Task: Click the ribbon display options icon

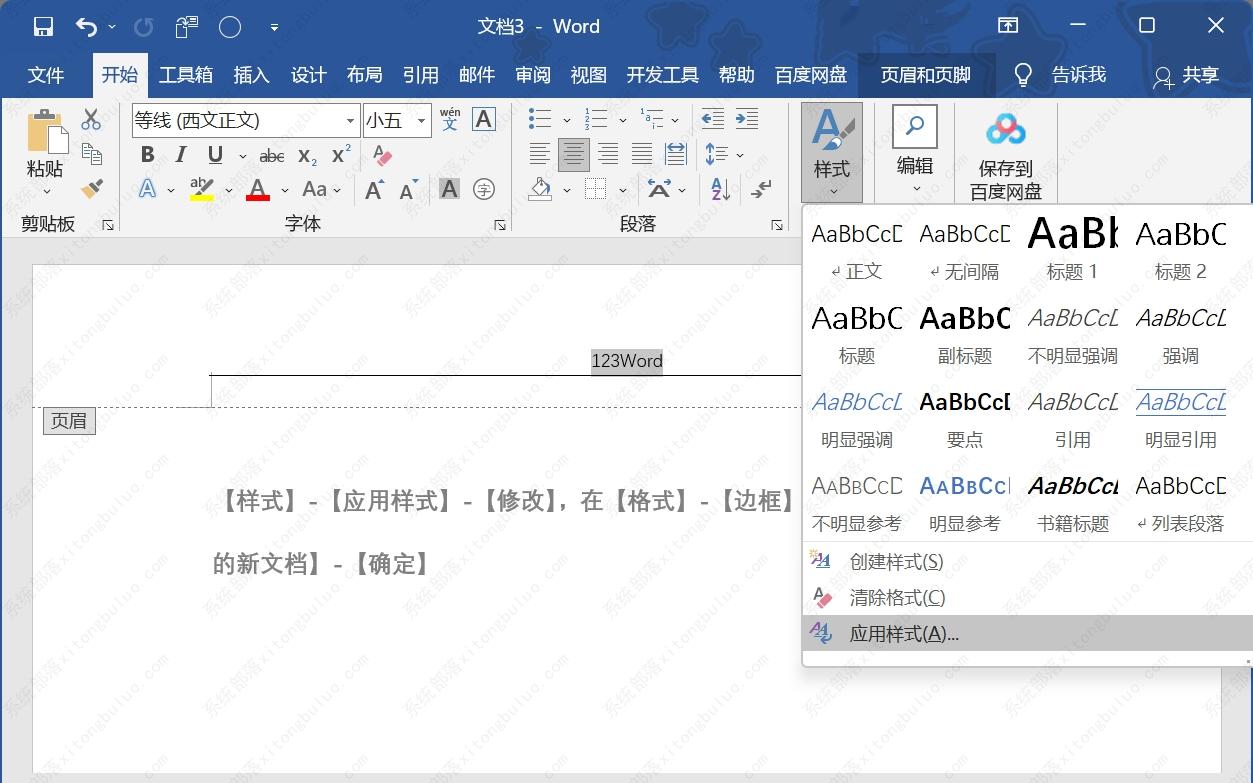Action: pos(1008,26)
